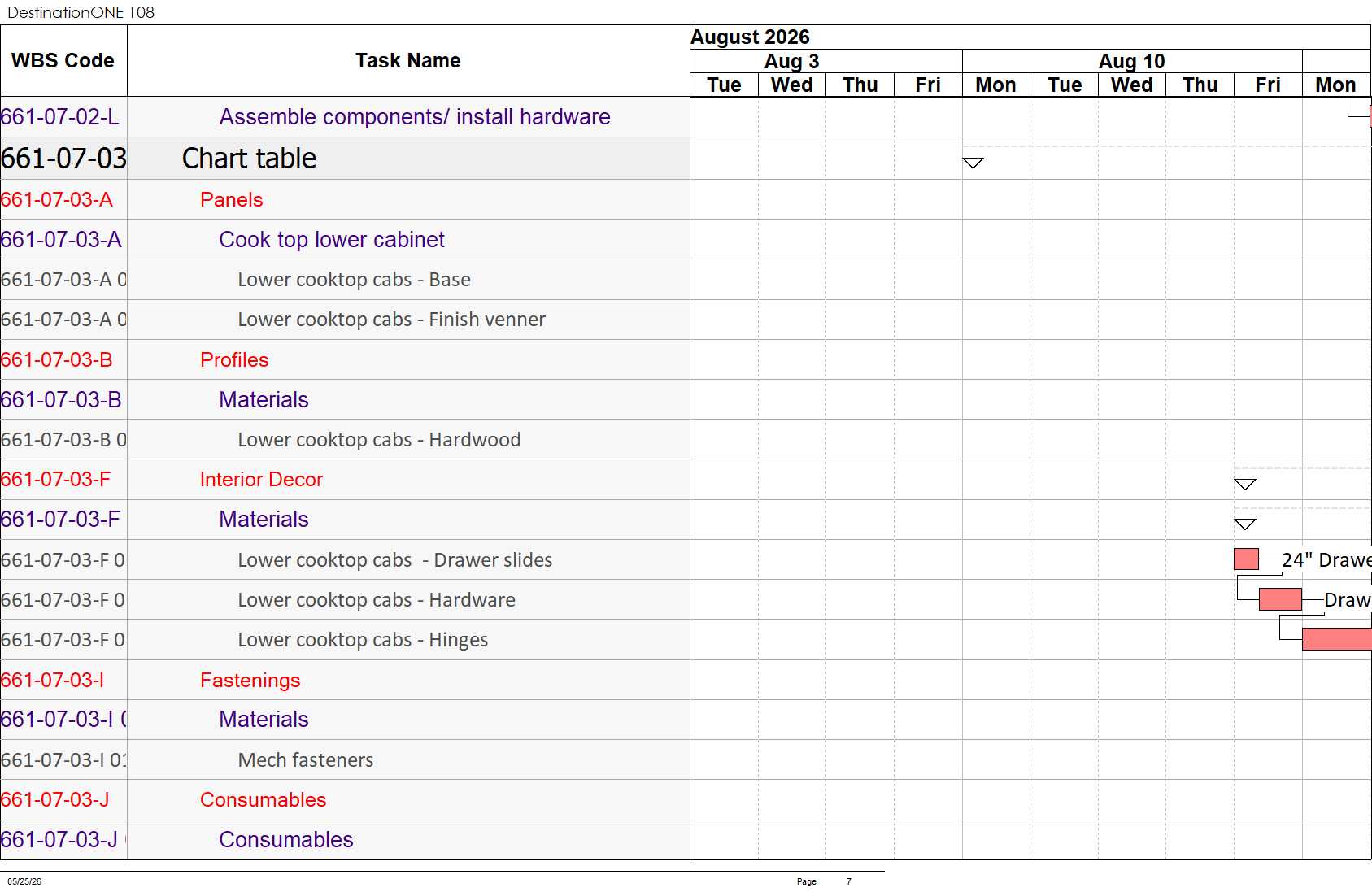This screenshot has height=892, width=1372.
Task: Select the 'Fastenings' task row
Action: click(250, 681)
